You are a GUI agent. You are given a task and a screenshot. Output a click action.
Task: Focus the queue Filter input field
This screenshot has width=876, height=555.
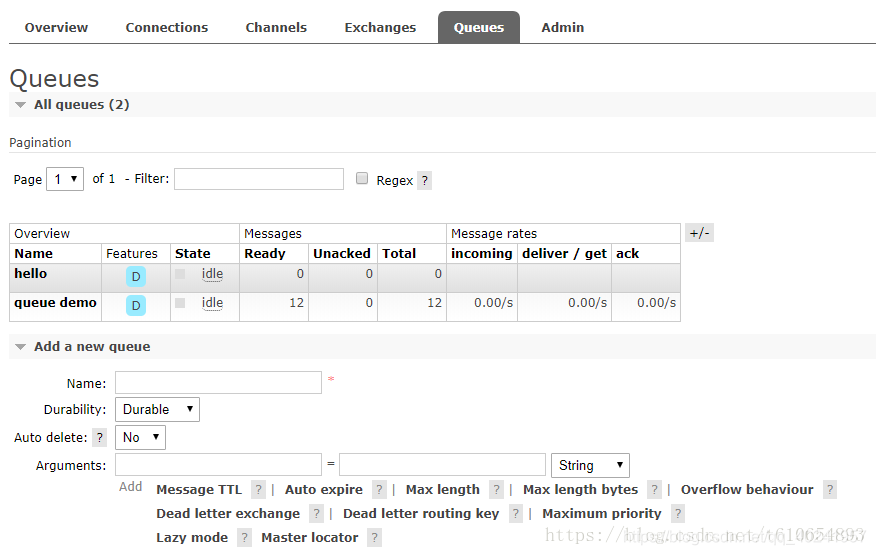point(259,179)
